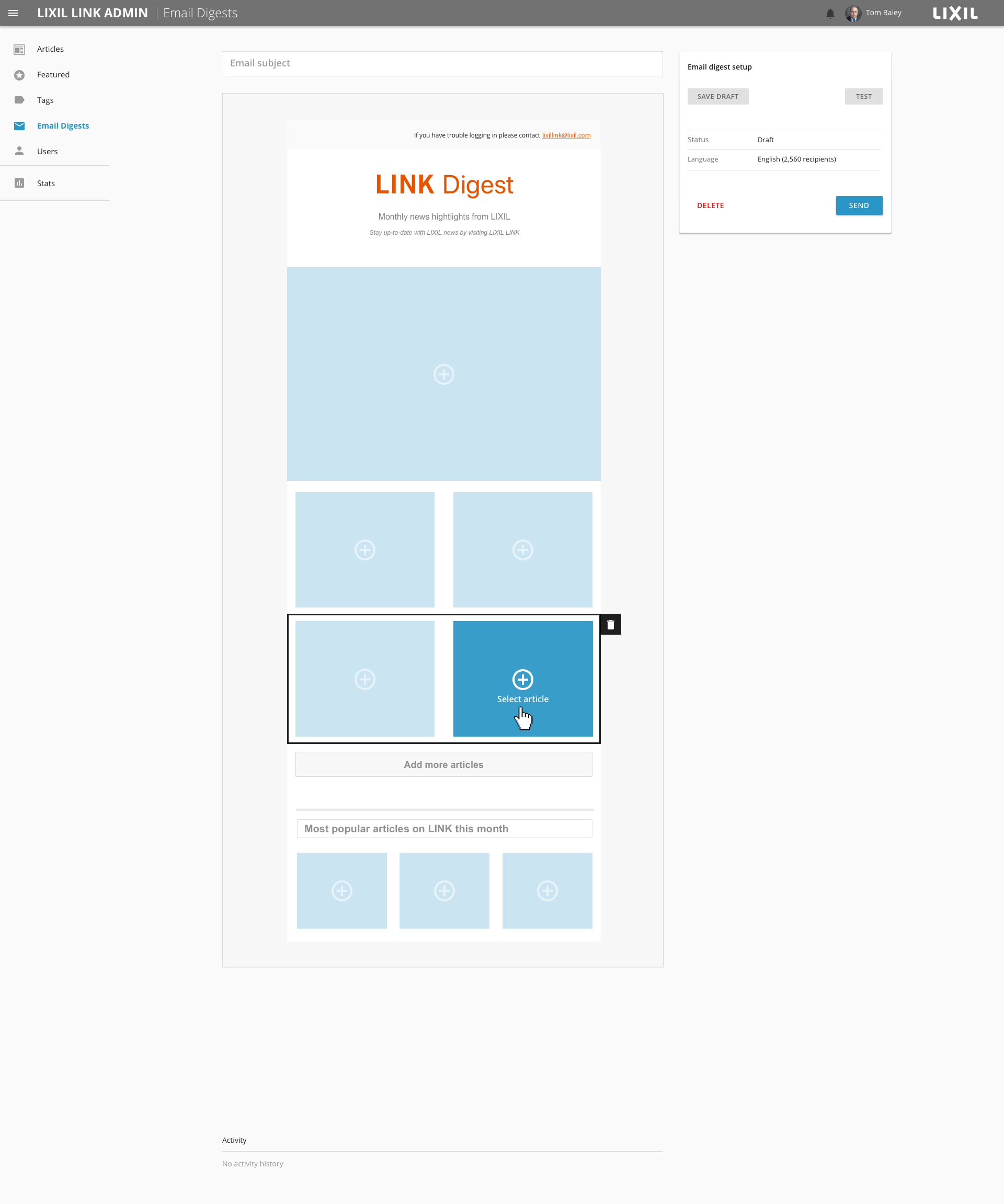This screenshot has height=1204, width=1004.
Task: Click the Save Draft button
Action: click(718, 96)
